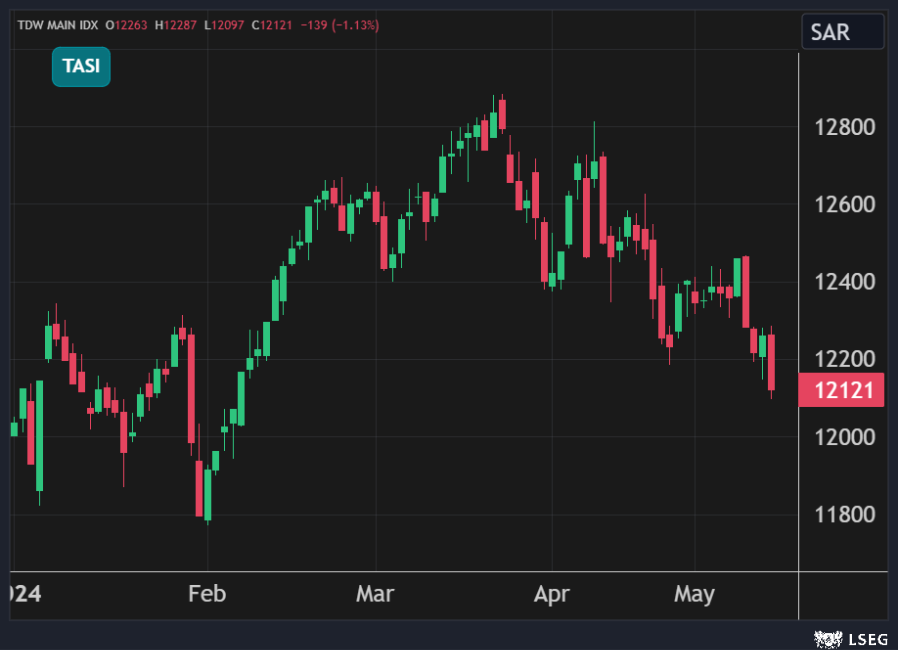898x650 pixels.
Task: Click the 12000 price axis label
Action: pos(845,437)
